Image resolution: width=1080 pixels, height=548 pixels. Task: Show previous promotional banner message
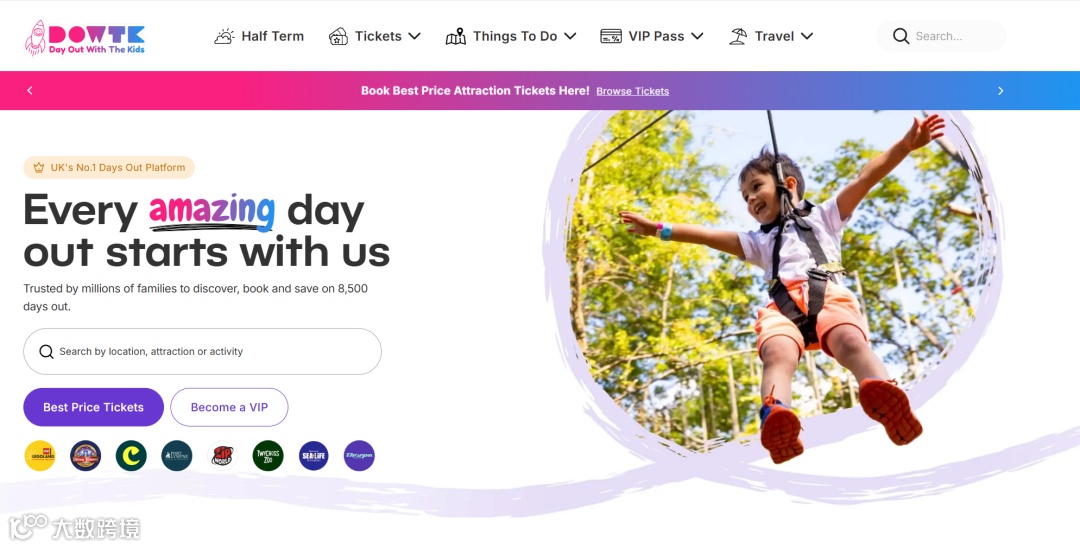tap(30, 90)
